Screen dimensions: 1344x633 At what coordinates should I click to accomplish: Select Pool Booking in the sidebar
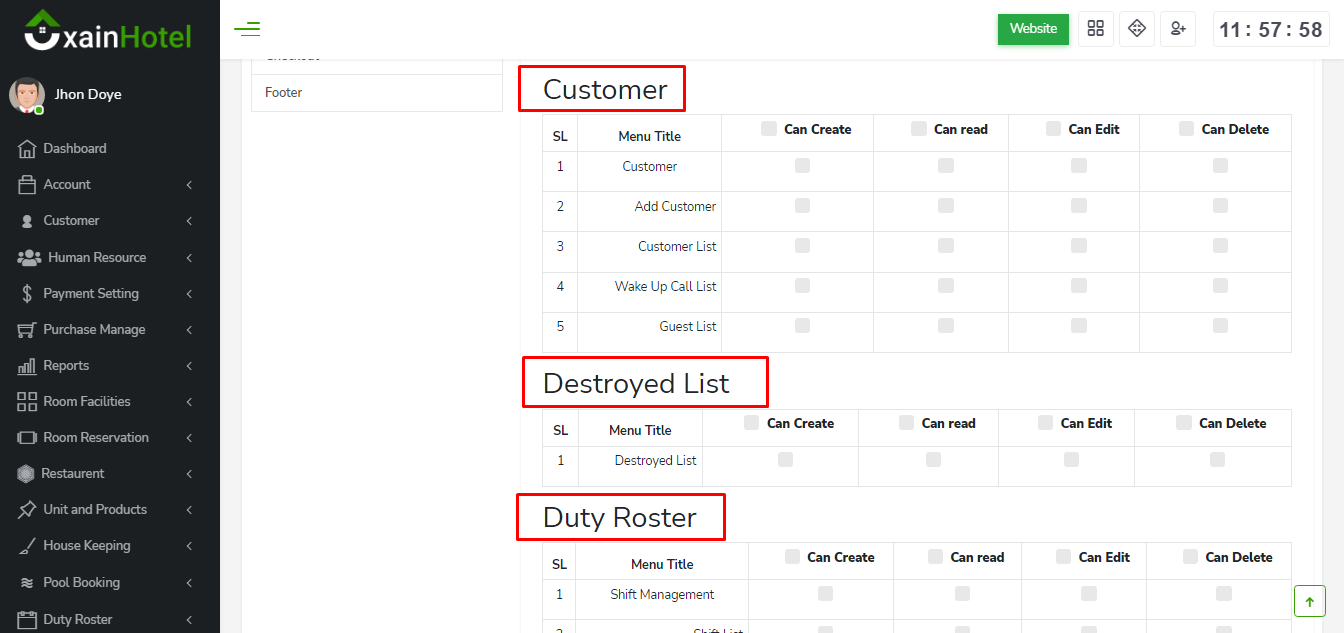(81, 583)
